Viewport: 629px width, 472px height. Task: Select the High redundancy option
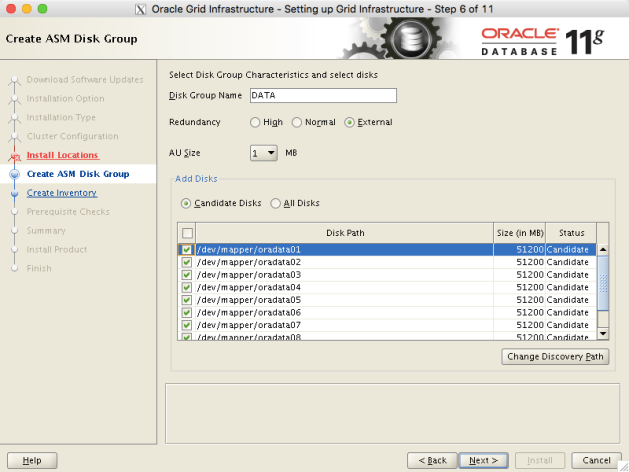pyautogui.click(x=255, y=122)
